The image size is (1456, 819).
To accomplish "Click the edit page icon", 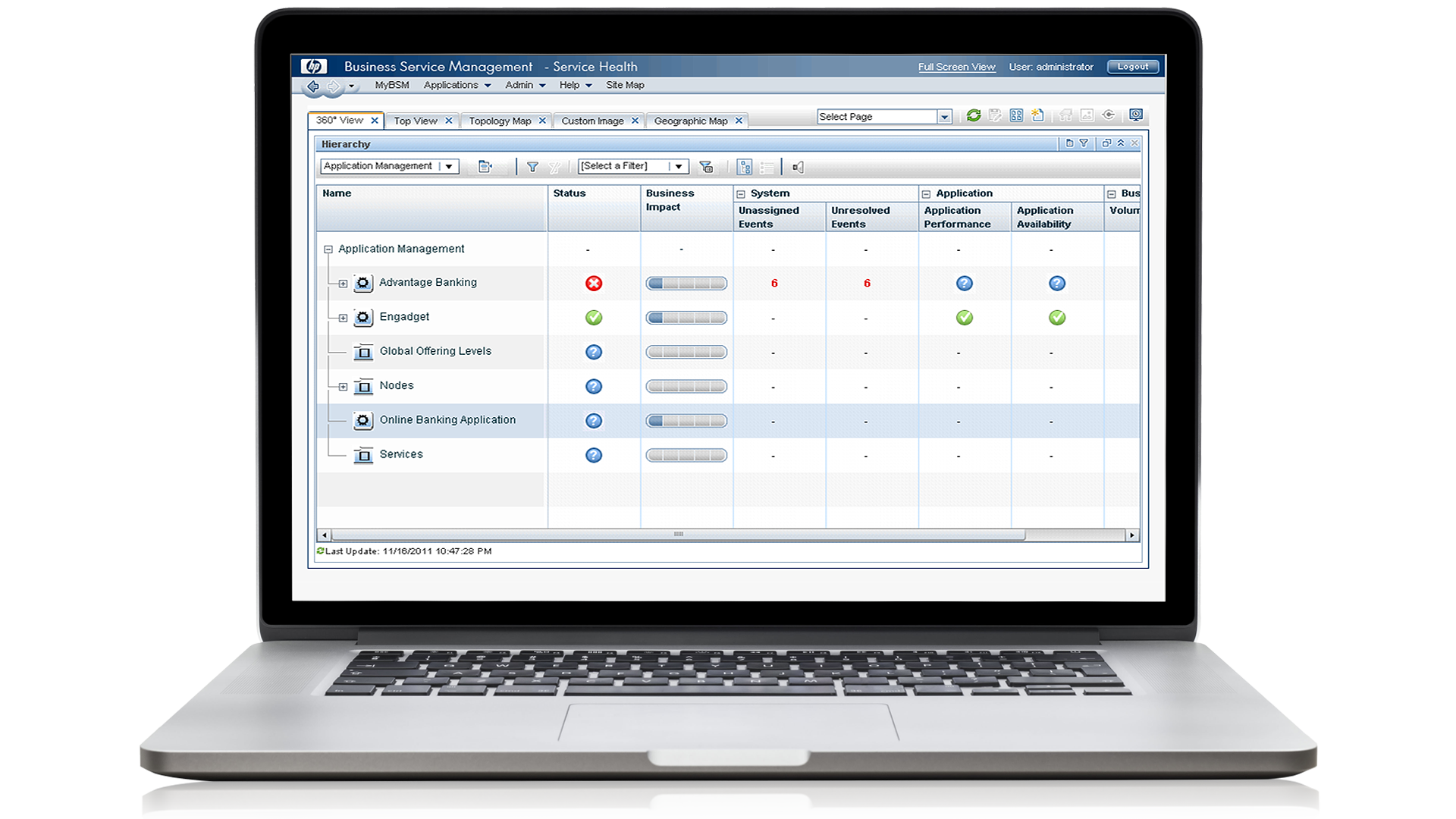I will (995, 115).
